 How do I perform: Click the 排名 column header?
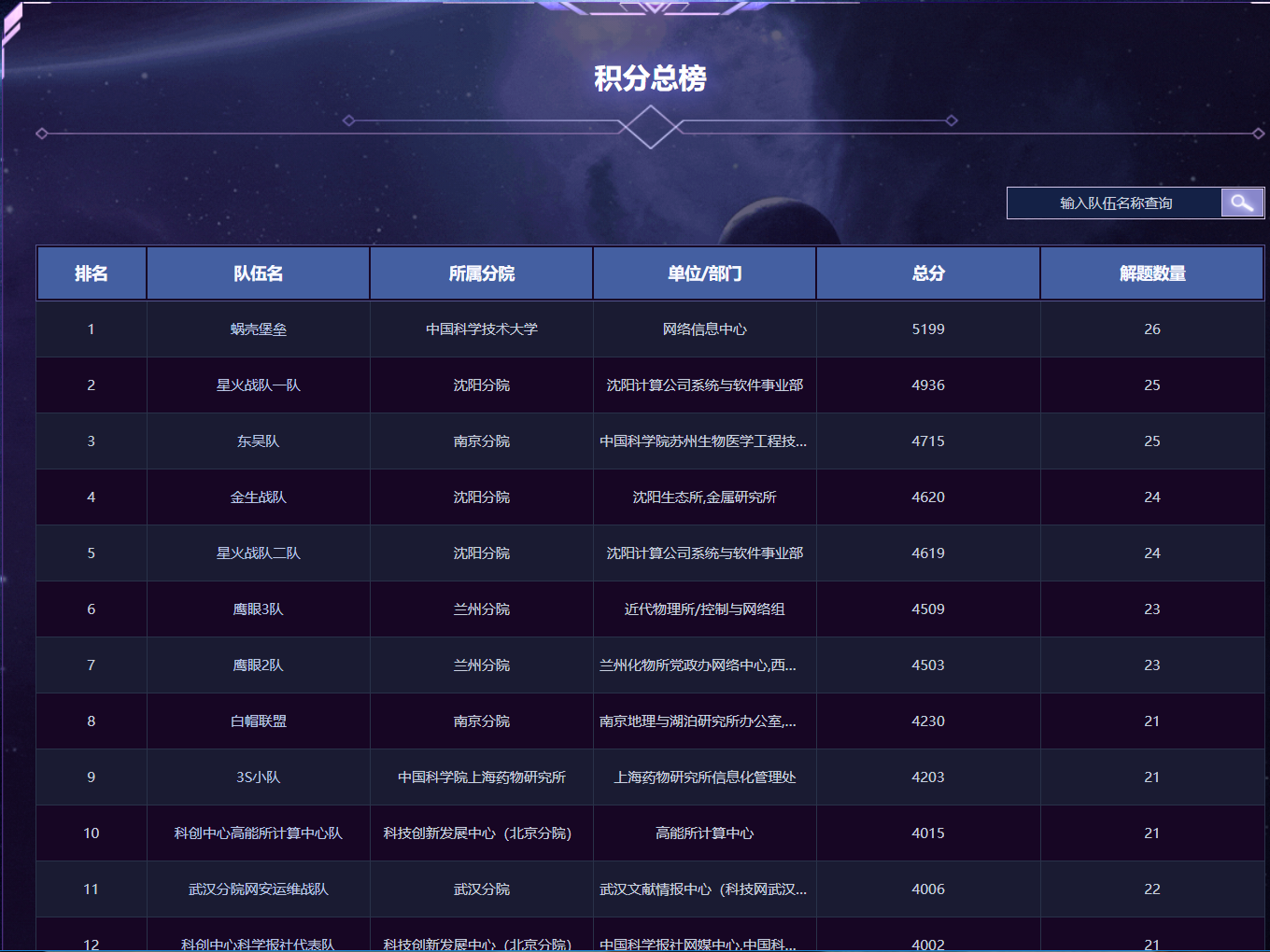(92, 273)
